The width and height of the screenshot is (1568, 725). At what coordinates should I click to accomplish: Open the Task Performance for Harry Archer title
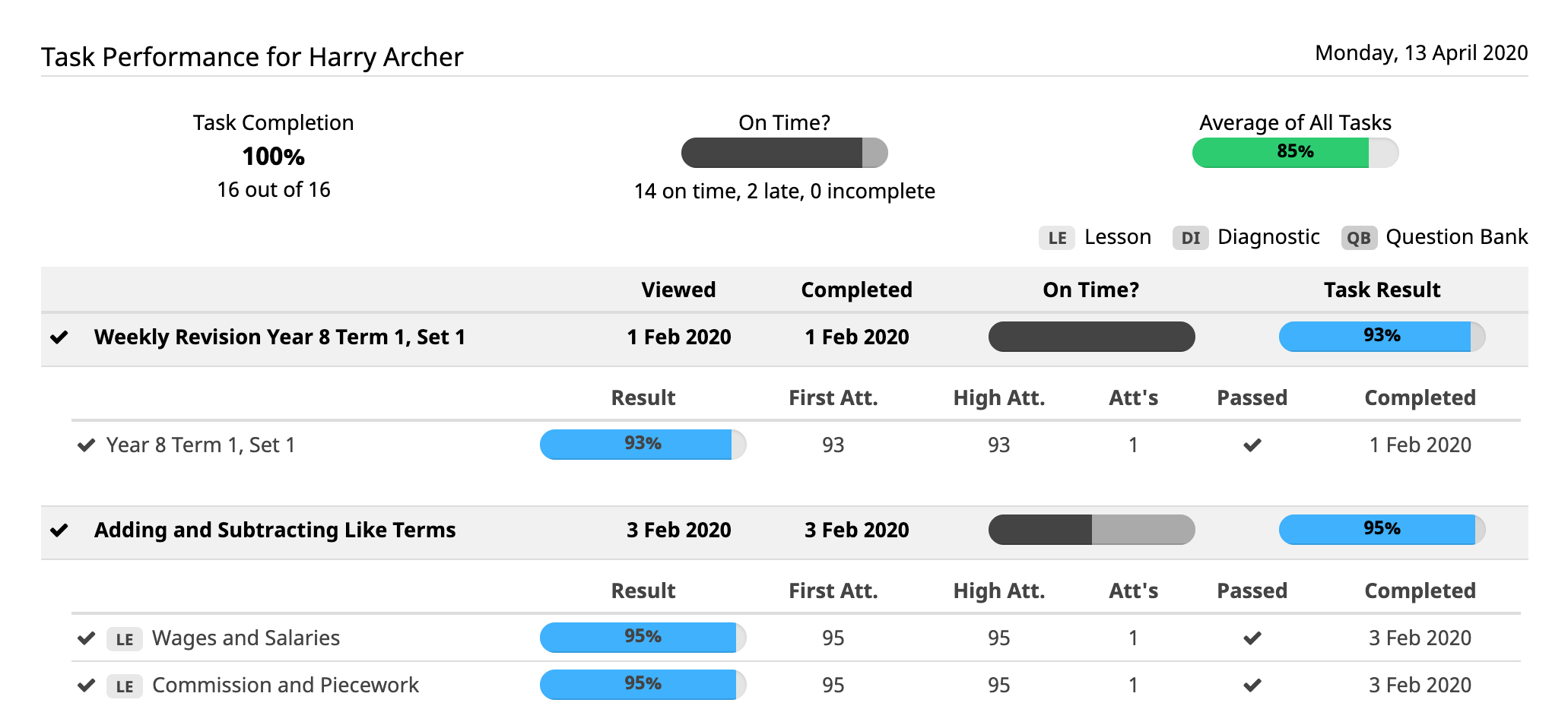coord(252,56)
